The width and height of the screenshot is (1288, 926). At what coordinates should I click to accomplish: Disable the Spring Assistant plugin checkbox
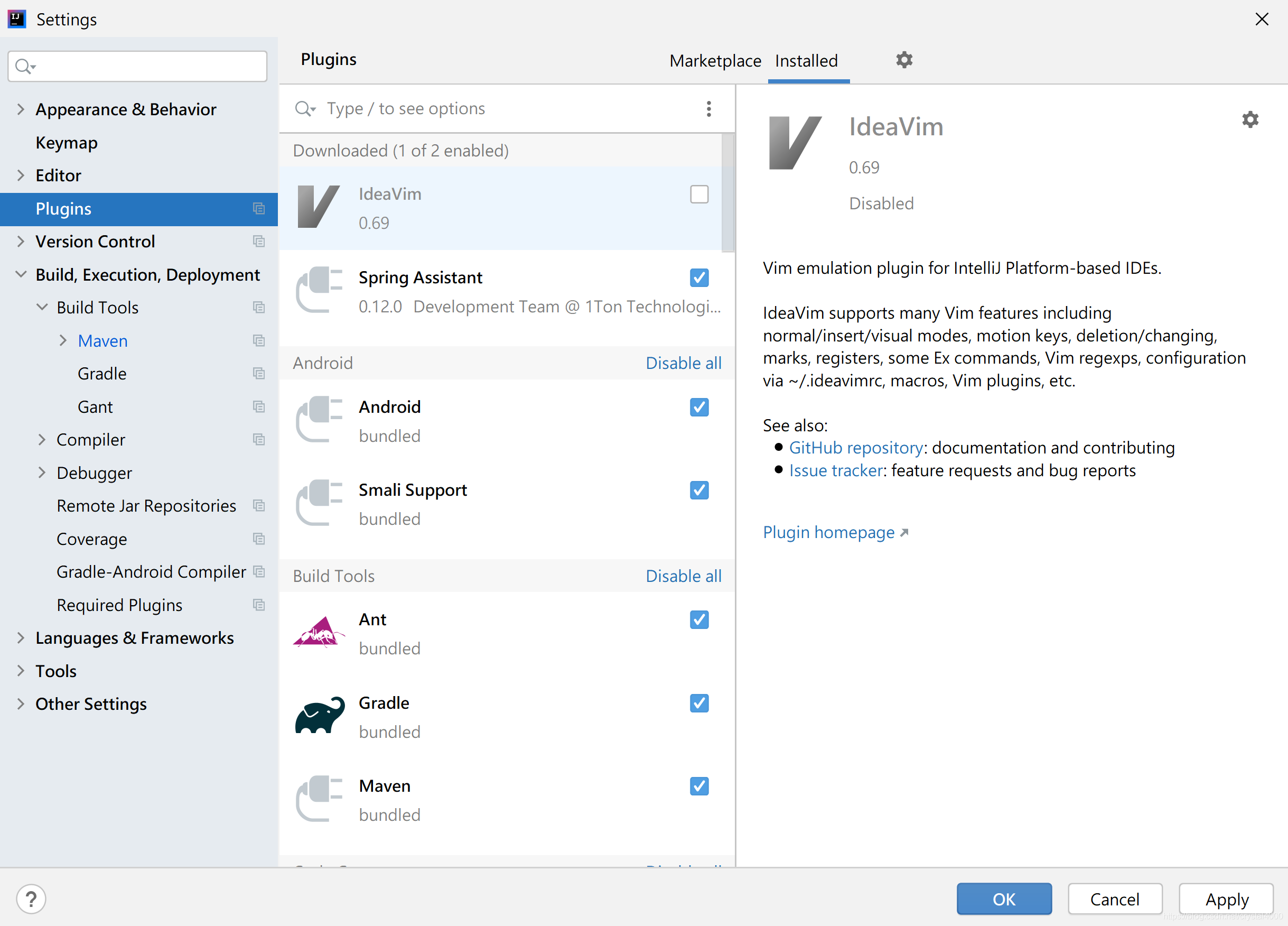coord(699,278)
